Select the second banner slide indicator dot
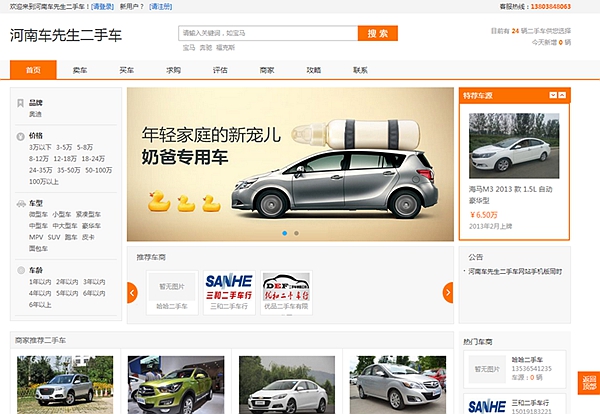Viewport: 600px width, 414px height. coord(295,233)
